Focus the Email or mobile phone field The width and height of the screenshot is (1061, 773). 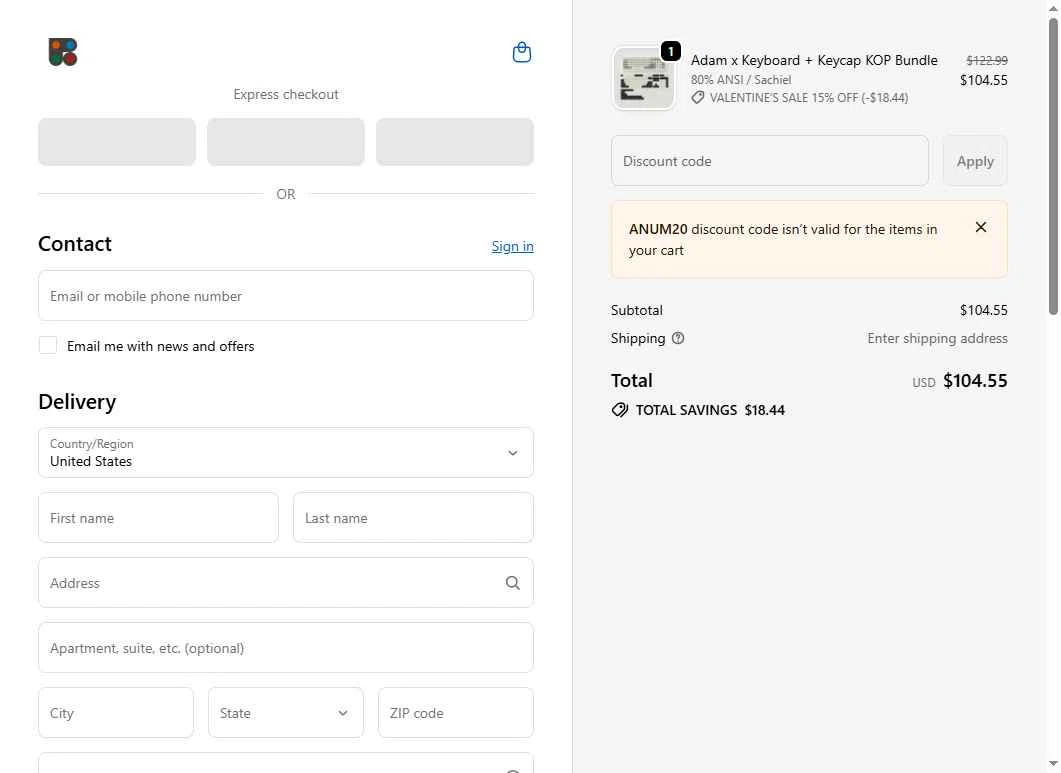point(286,296)
